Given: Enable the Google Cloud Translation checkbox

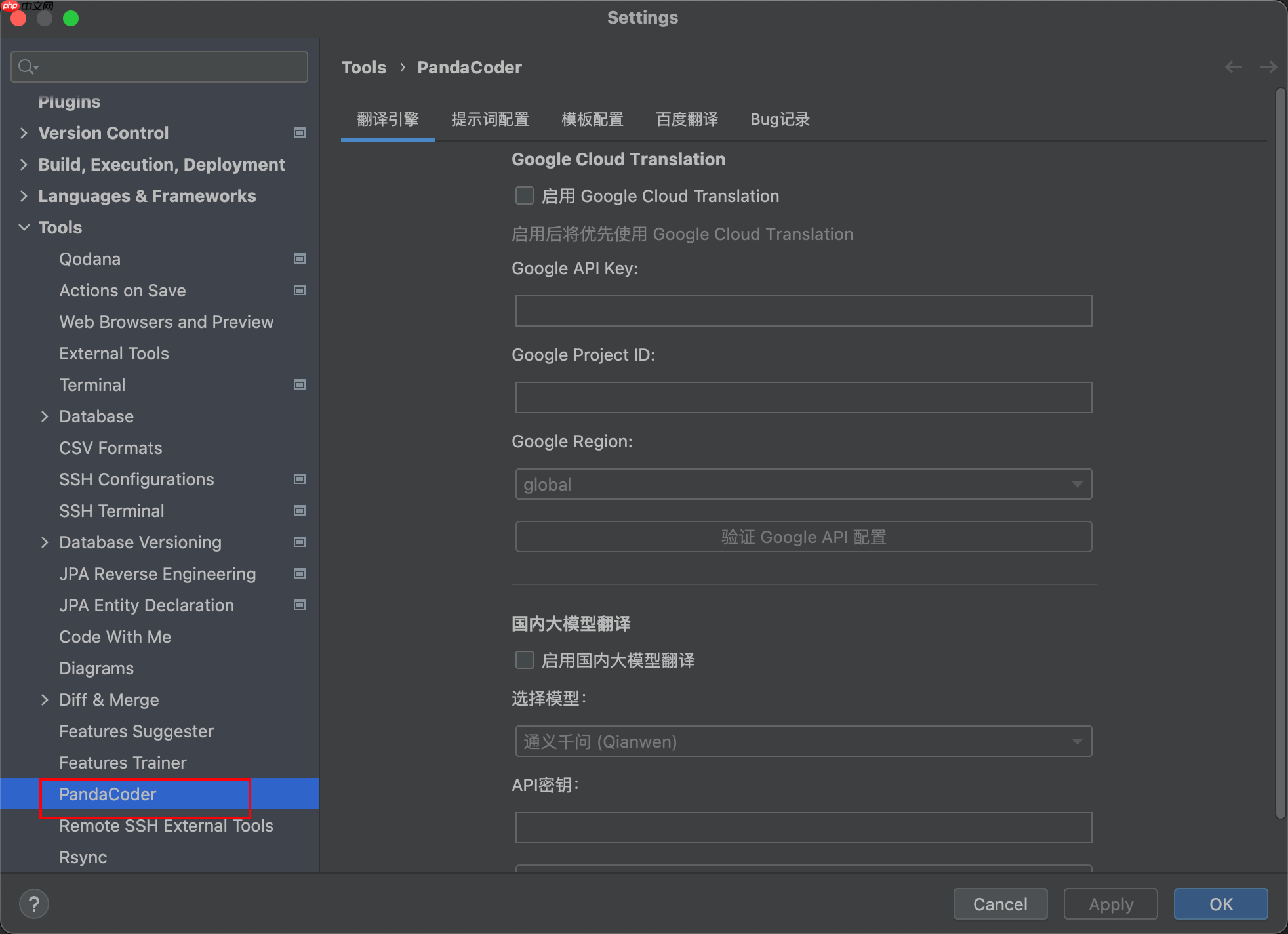Looking at the screenshot, I should (x=525, y=195).
